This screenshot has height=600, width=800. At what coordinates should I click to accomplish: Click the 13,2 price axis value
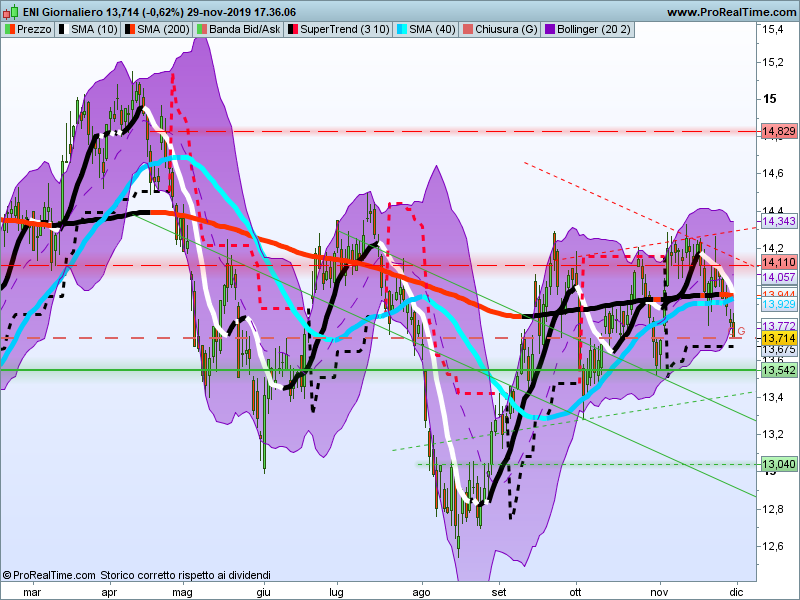coord(772,434)
